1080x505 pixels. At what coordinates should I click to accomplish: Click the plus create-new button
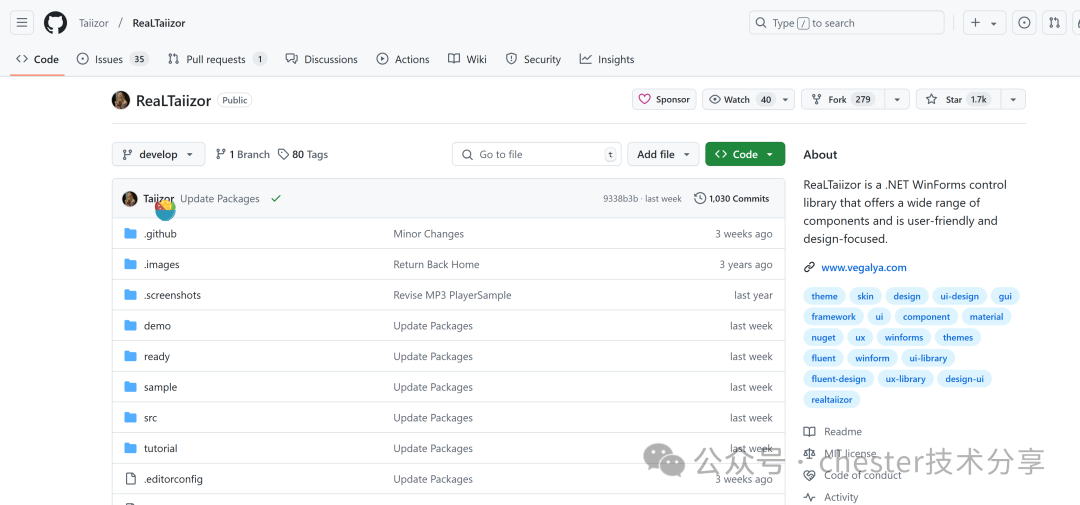pos(975,23)
